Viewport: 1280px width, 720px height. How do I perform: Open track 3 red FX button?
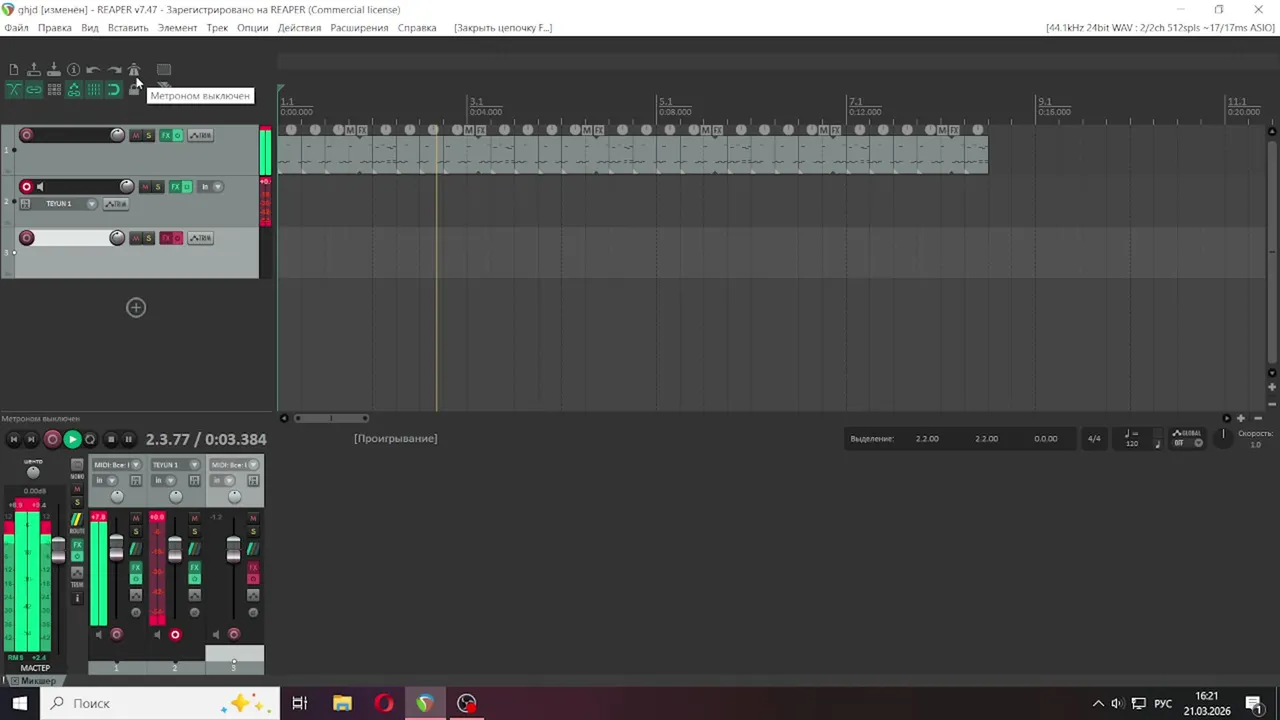click(167, 238)
